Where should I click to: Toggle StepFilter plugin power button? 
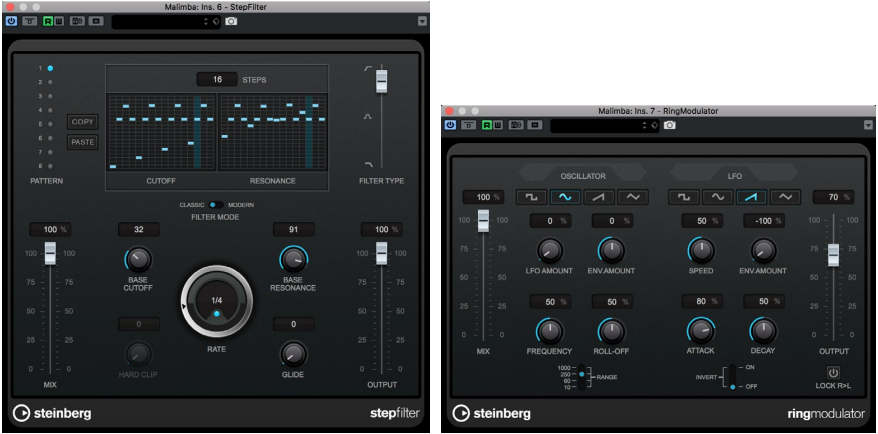pos(12,21)
